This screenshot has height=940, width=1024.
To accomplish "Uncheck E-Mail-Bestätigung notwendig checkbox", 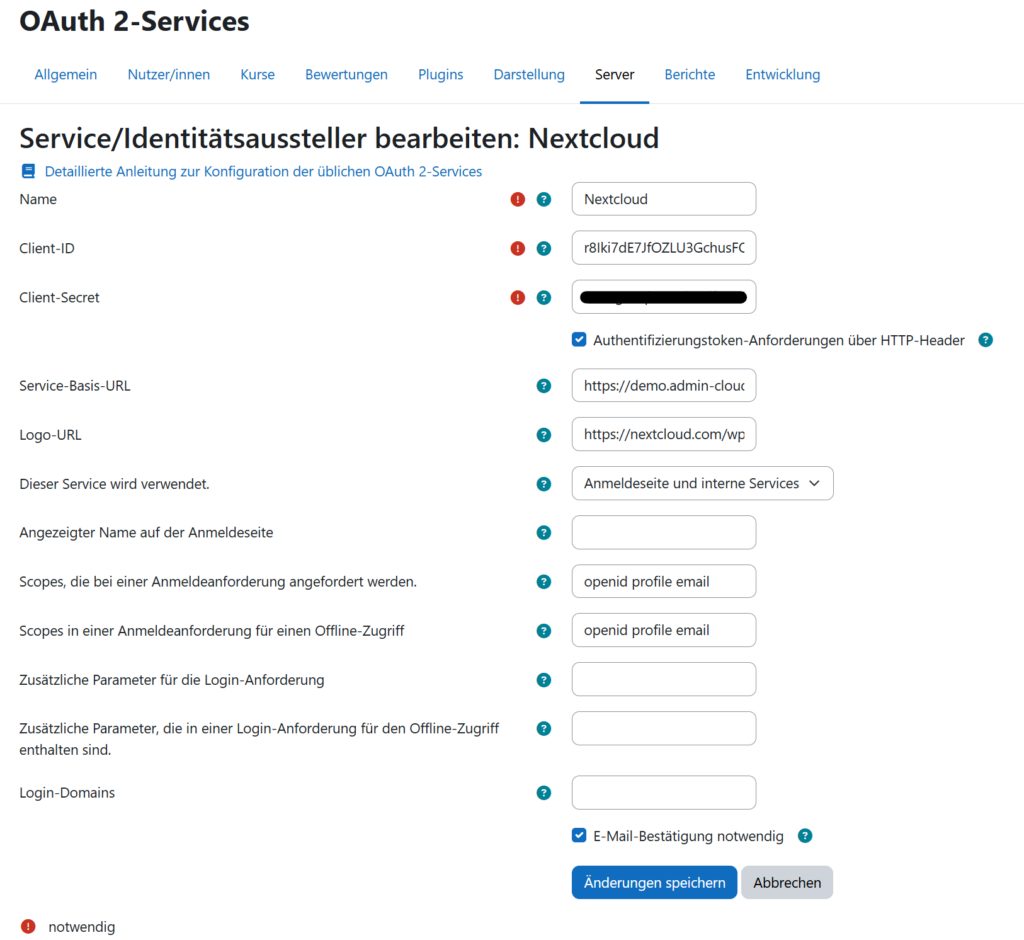I will click(579, 836).
